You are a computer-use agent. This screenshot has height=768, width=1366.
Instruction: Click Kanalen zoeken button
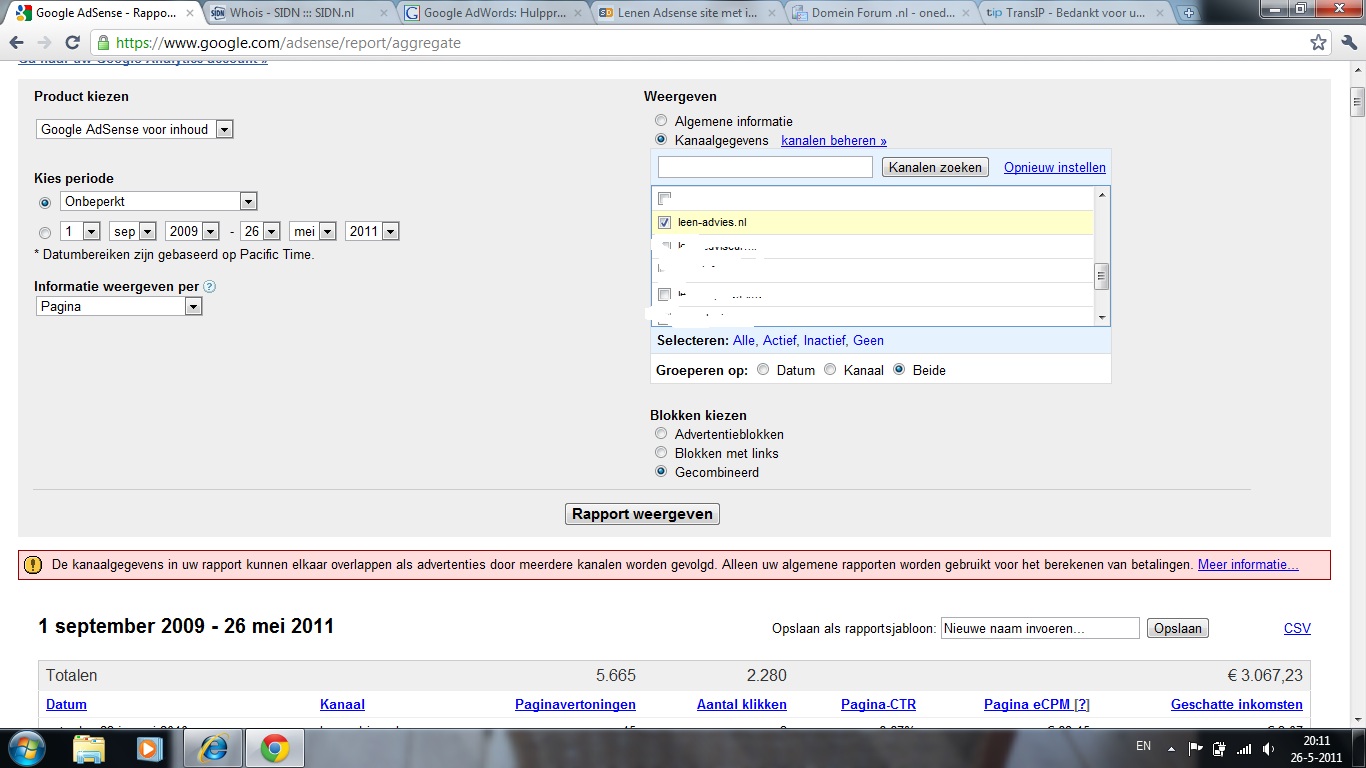pyautogui.click(x=935, y=167)
